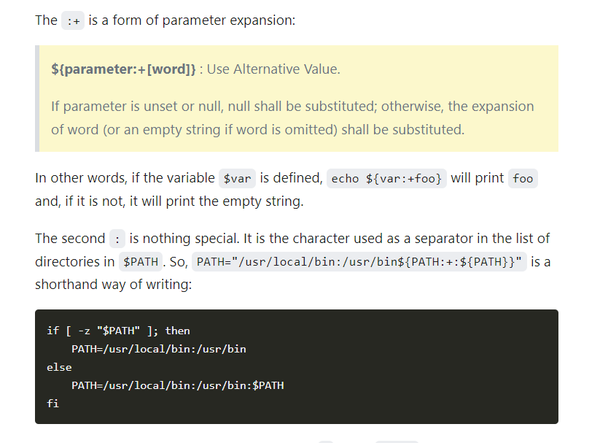
Task: Click "If parameter is unset or null" text
Action: pyautogui.click(x=137, y=106)
